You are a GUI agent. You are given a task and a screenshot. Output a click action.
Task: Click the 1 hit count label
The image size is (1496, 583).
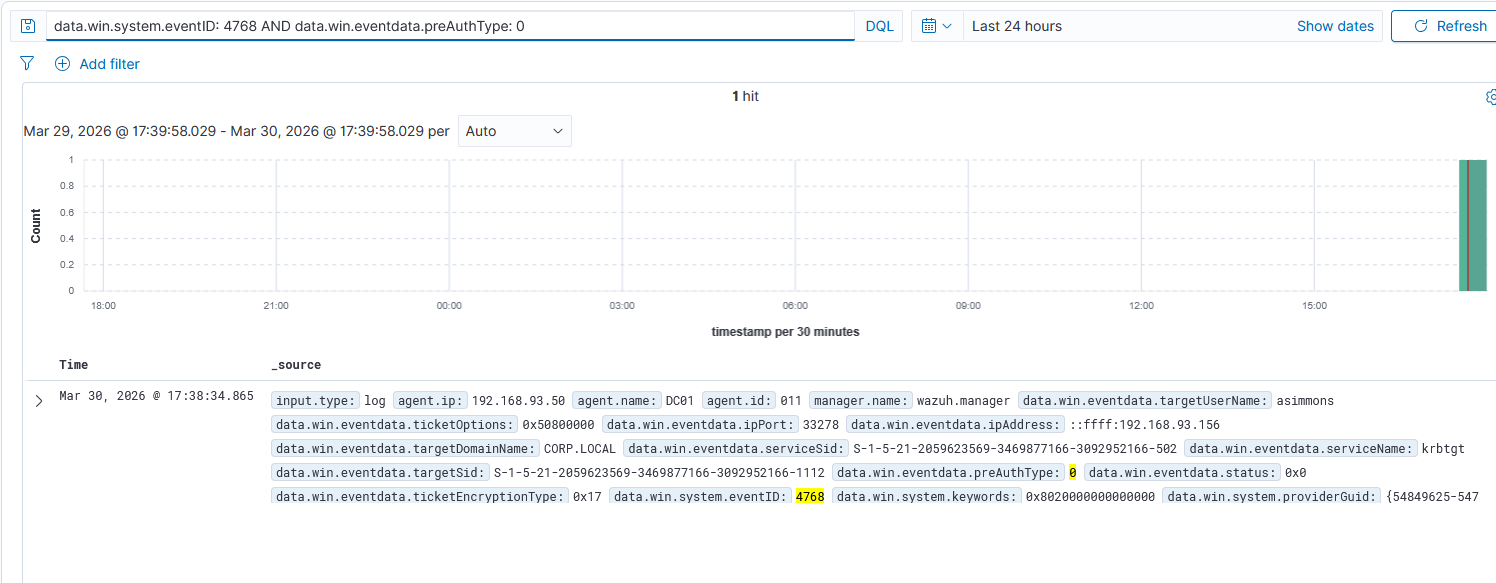coord(745,96)
